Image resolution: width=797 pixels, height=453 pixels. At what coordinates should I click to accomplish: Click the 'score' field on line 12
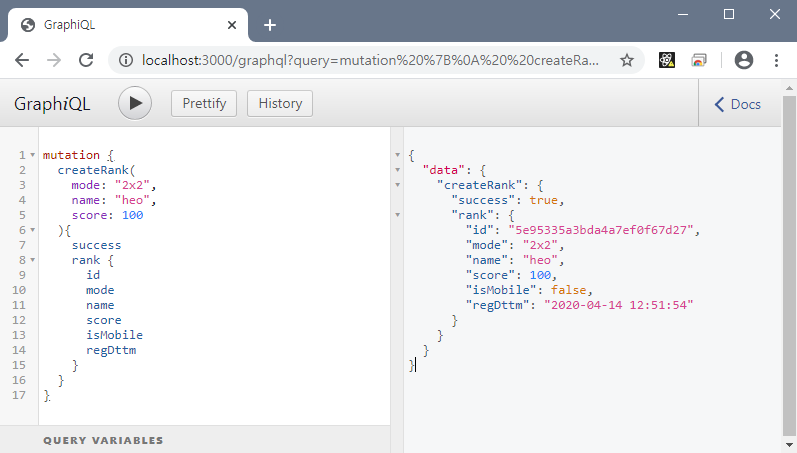coord(104,320)
